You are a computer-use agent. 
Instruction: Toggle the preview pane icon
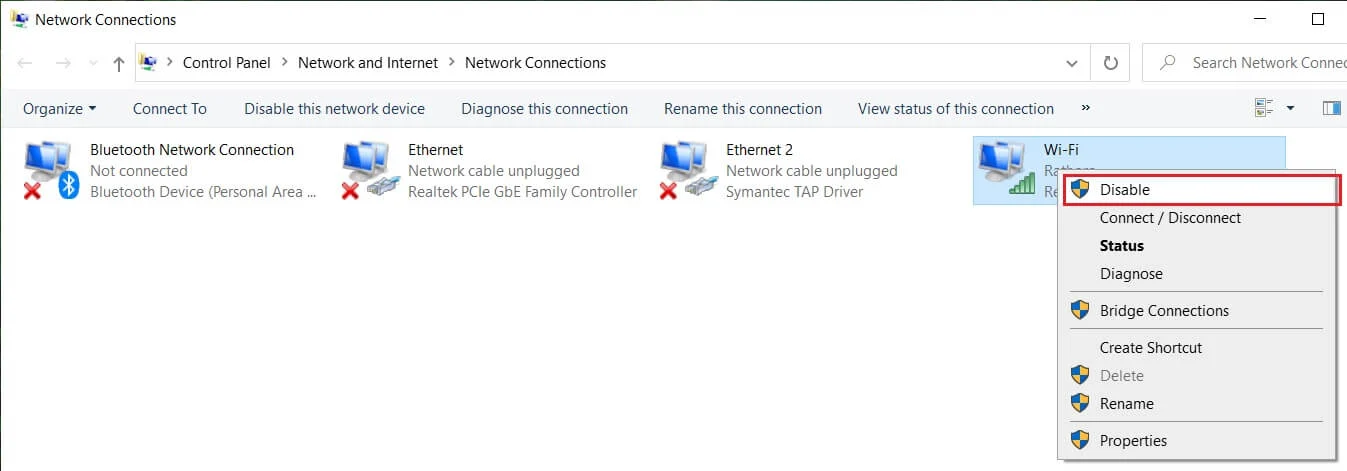point(1331,108)
